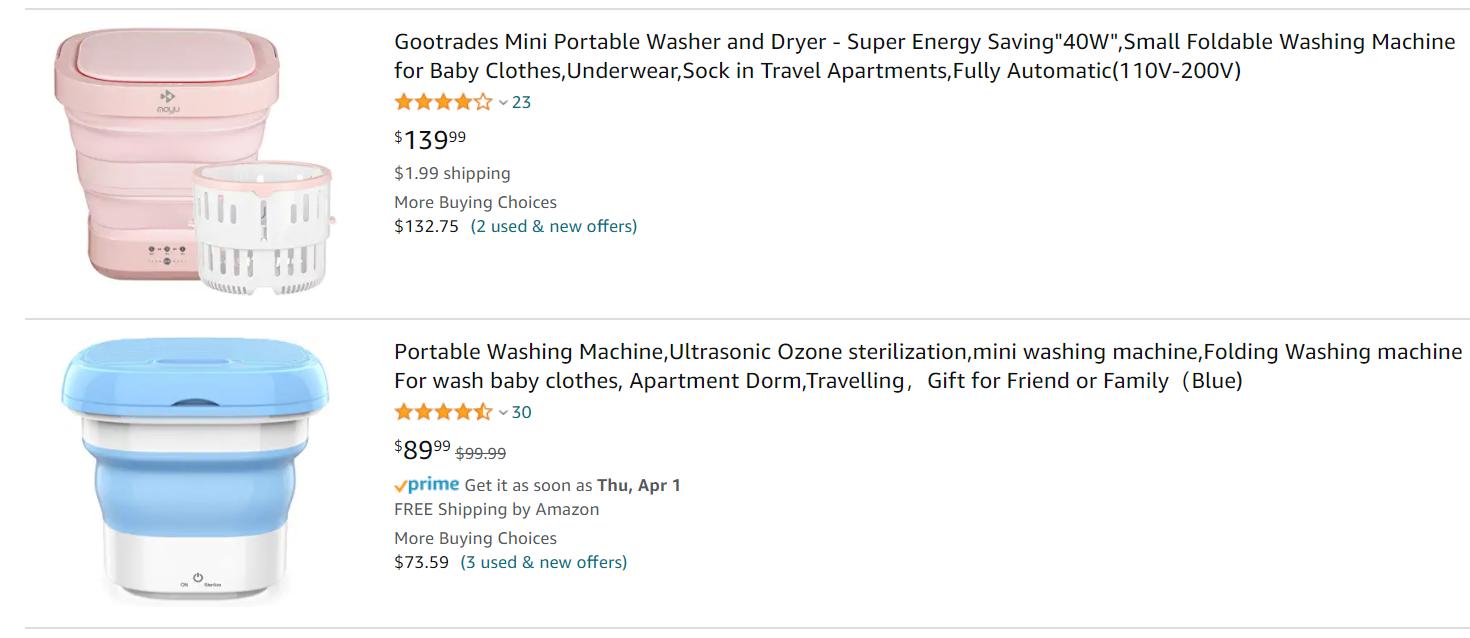Screen dimensions: 1470x638
Task: Click the $139.99 price
Action: [x=430, y=140]
